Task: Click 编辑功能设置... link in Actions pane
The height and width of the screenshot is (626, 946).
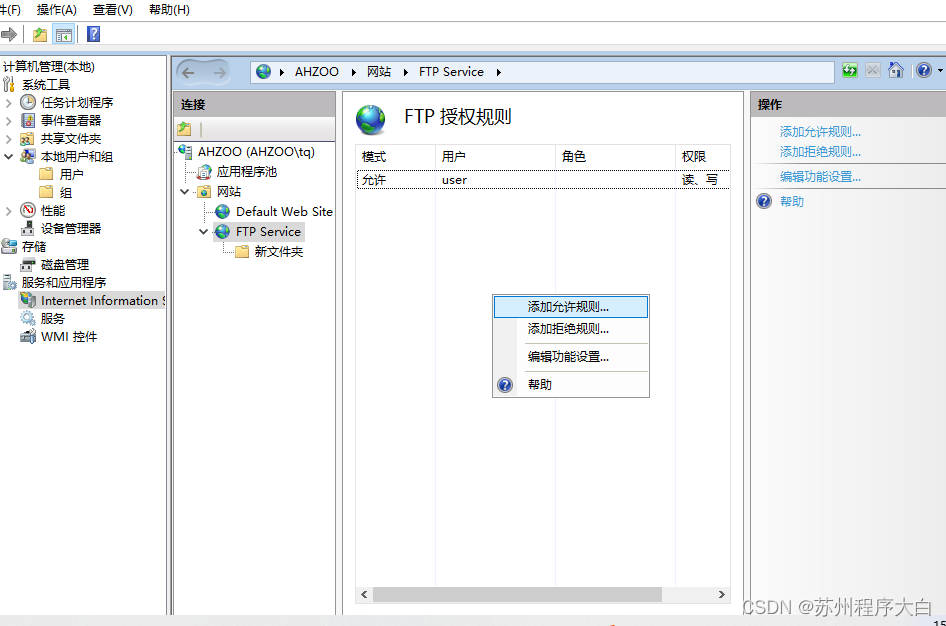Action: [820, 177]
